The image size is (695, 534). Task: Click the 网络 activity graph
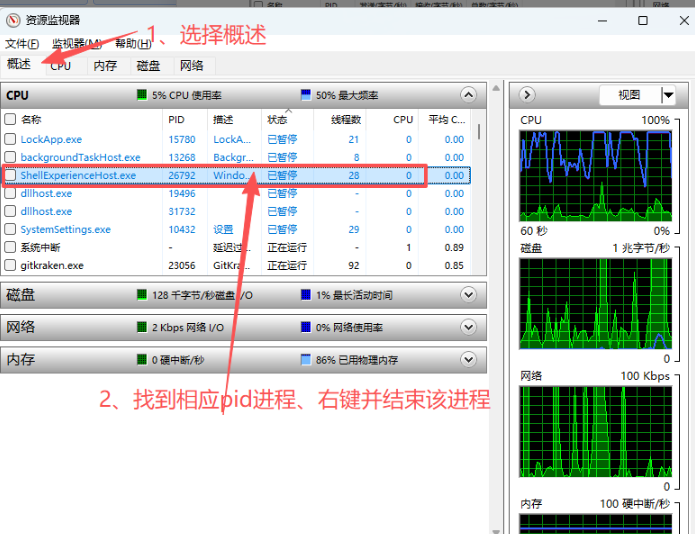[x=596, y=432]
